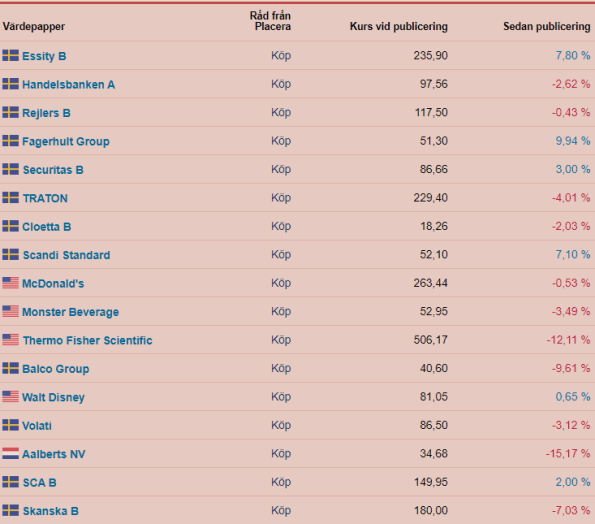Click the Sedan publicering column header
Viewport: 595px width, 524px height.
(547, 27)
